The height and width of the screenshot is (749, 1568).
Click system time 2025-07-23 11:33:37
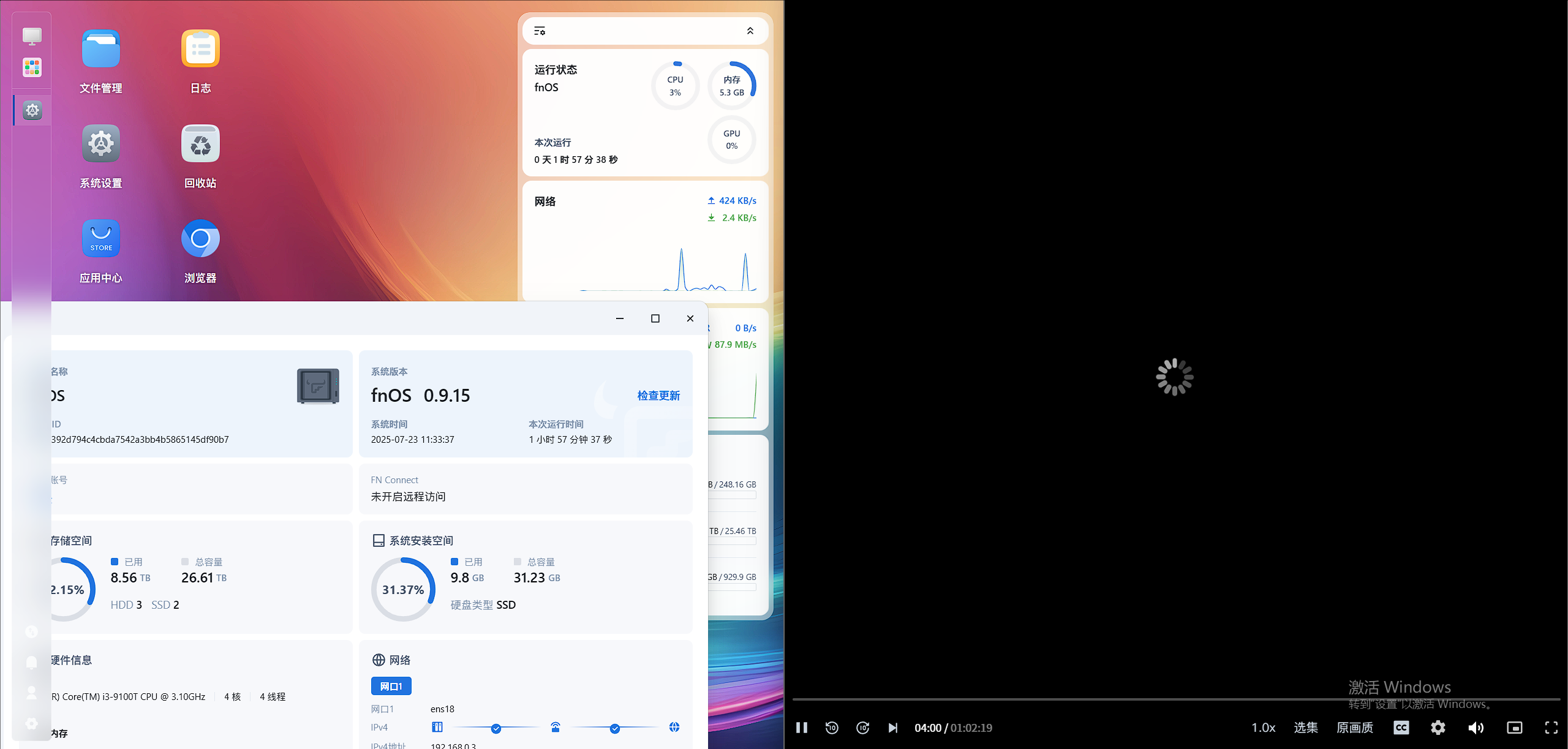click(413, 440)
